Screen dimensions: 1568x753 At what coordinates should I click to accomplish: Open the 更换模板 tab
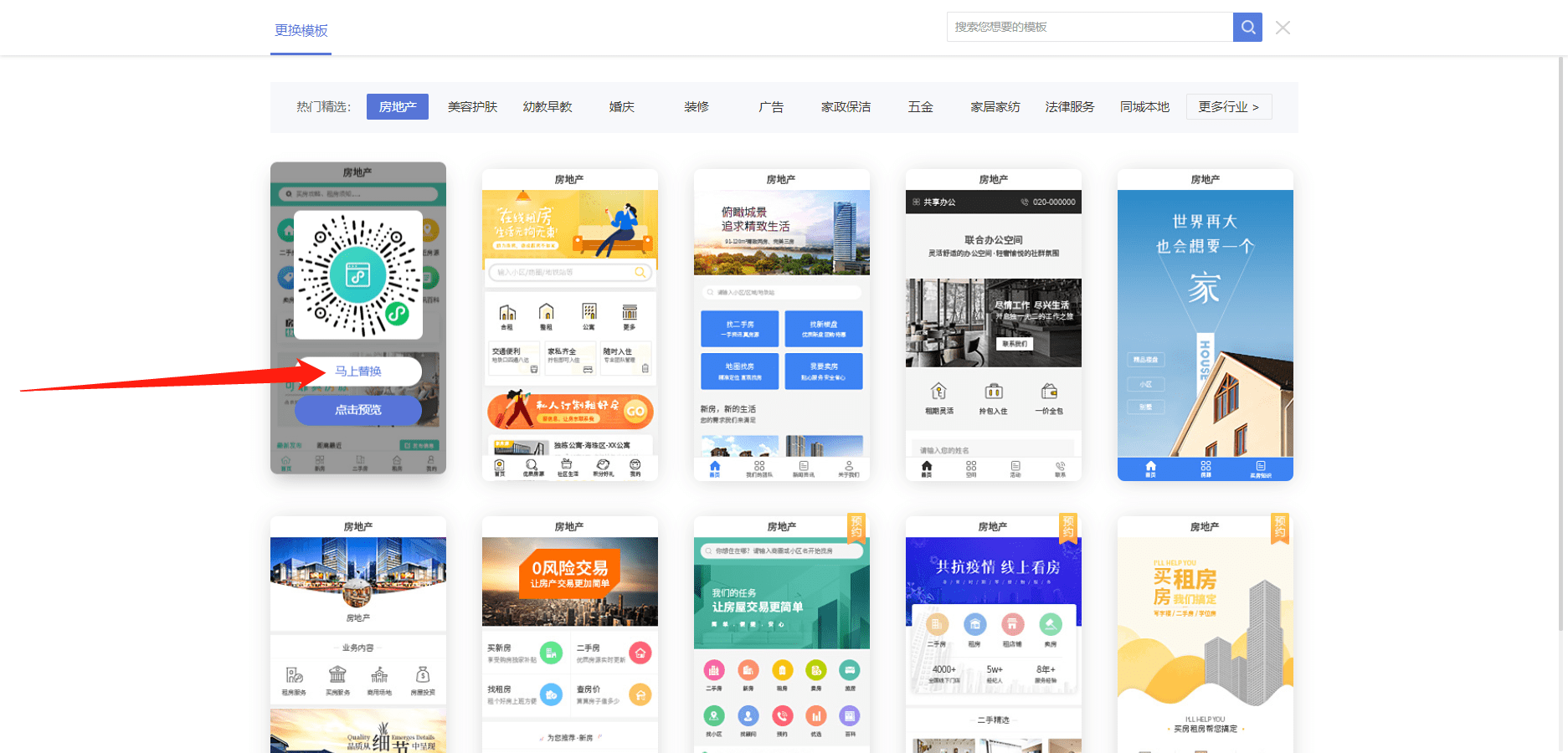click(x=301, y=31)
